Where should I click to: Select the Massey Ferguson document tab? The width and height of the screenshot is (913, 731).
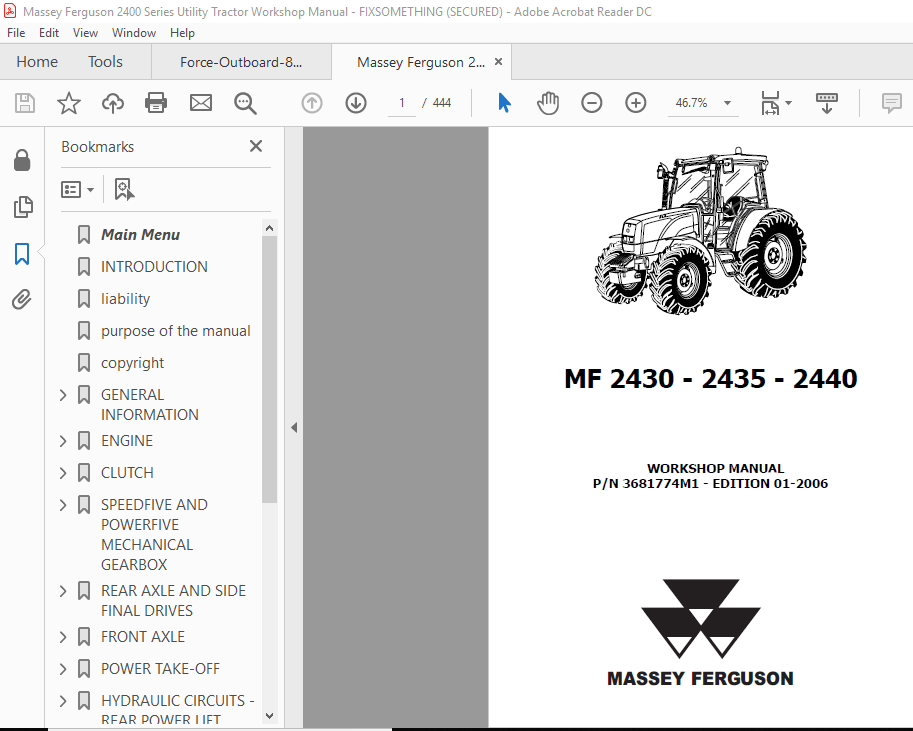tap(421, 62)
